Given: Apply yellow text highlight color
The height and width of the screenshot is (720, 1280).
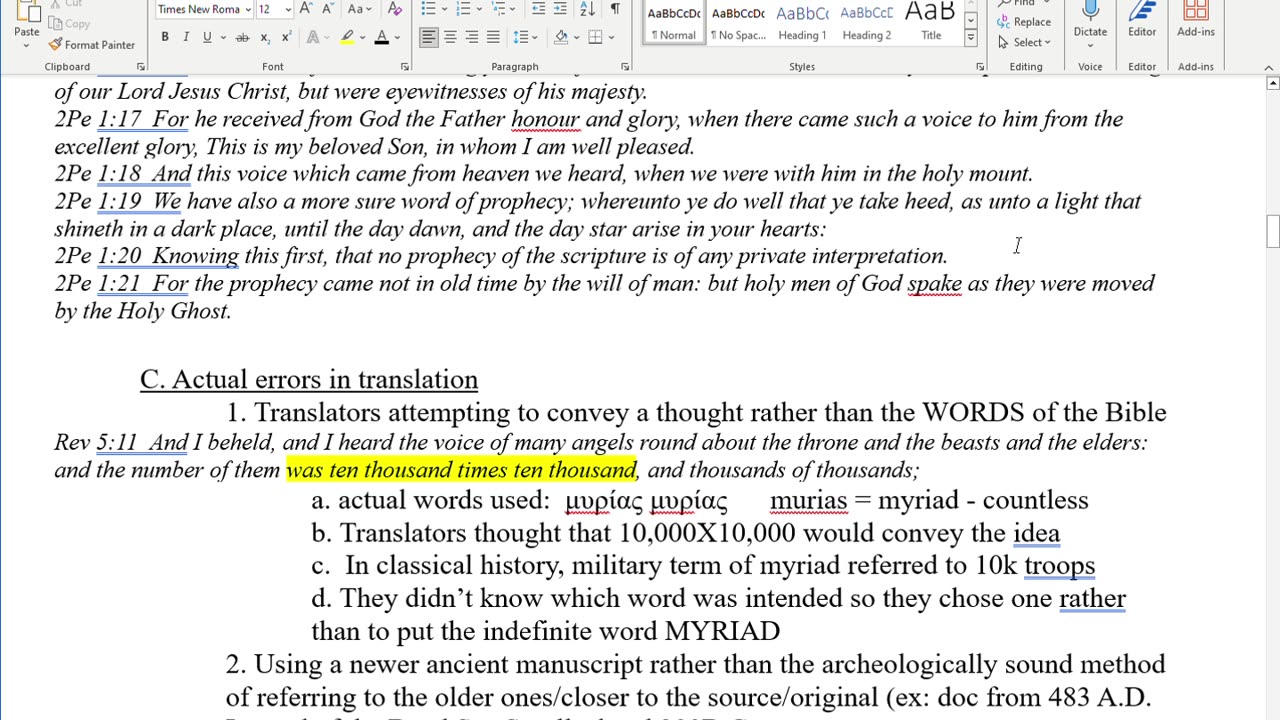Looking at the screenshot, I should tap(347, 38).
